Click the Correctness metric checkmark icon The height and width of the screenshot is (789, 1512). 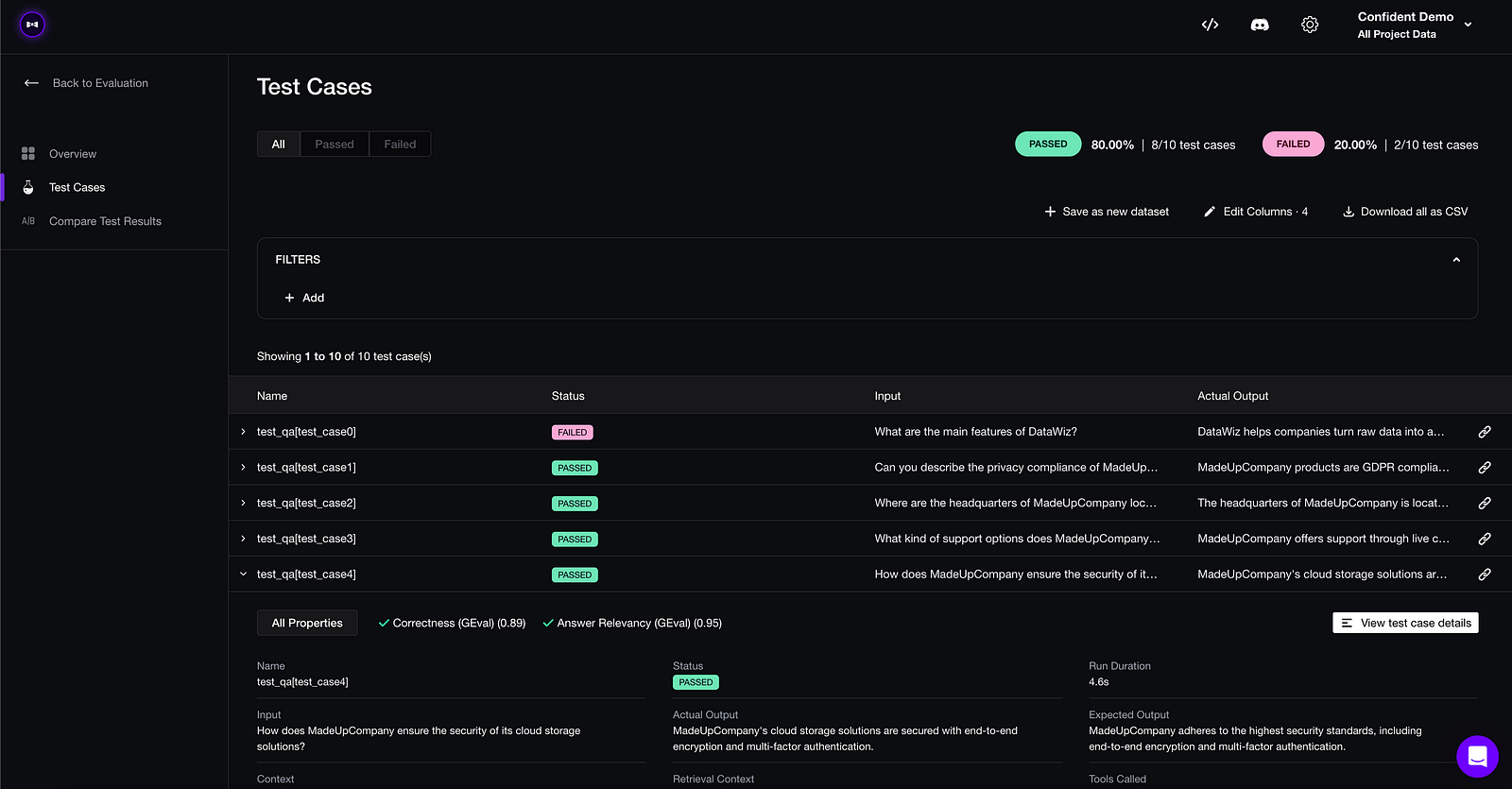tap(384, 624)
